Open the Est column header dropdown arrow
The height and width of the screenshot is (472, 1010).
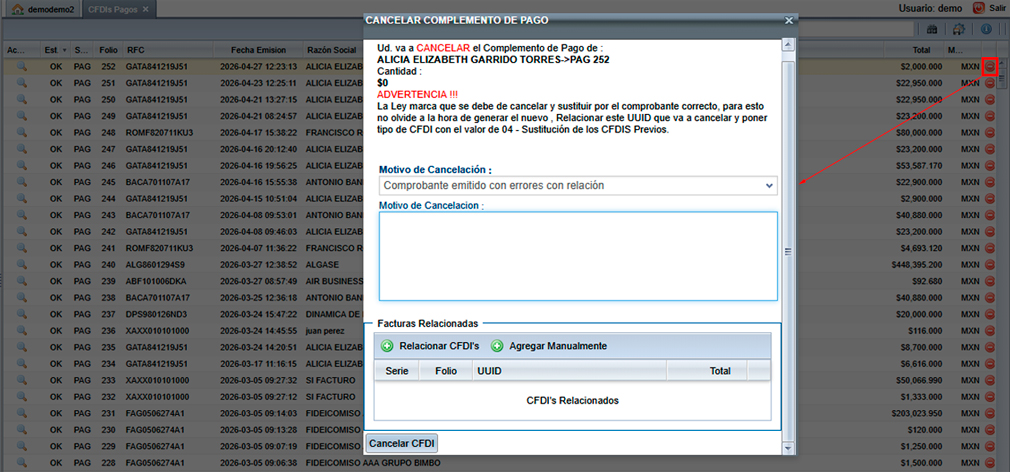(65, 49)
